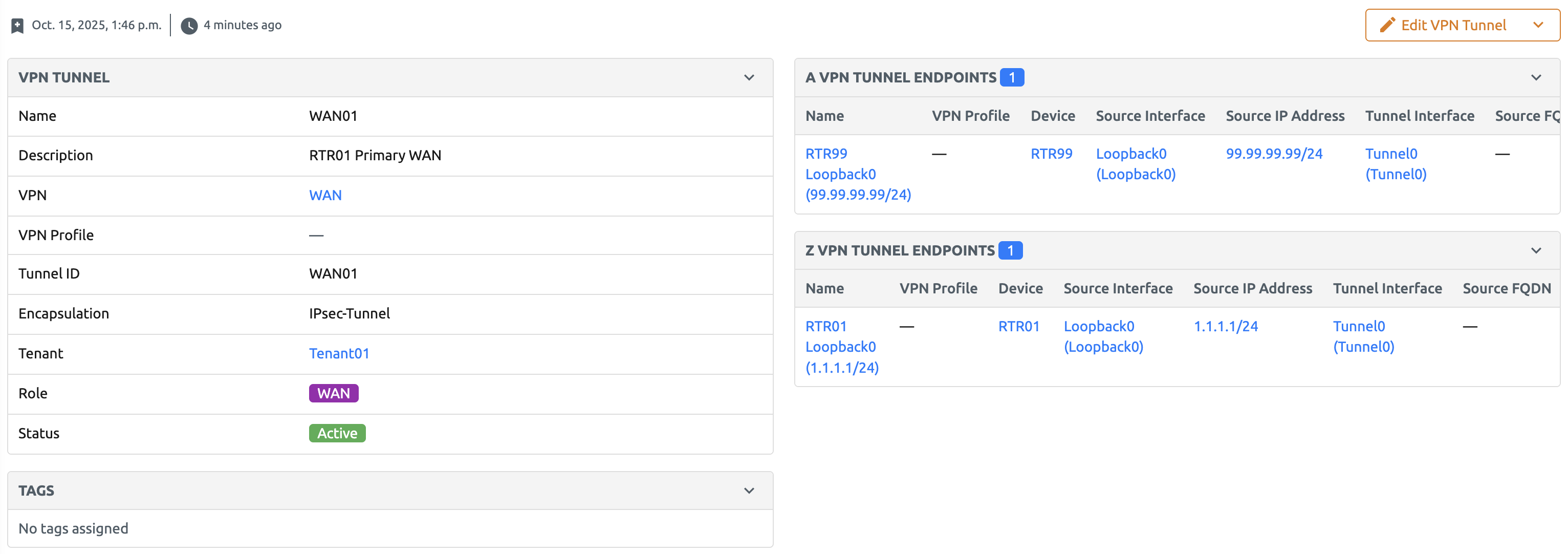Open the Loopback0 source interface link for RTR01
Viewport: 1568px width, 554px height.
[1099, 326]
